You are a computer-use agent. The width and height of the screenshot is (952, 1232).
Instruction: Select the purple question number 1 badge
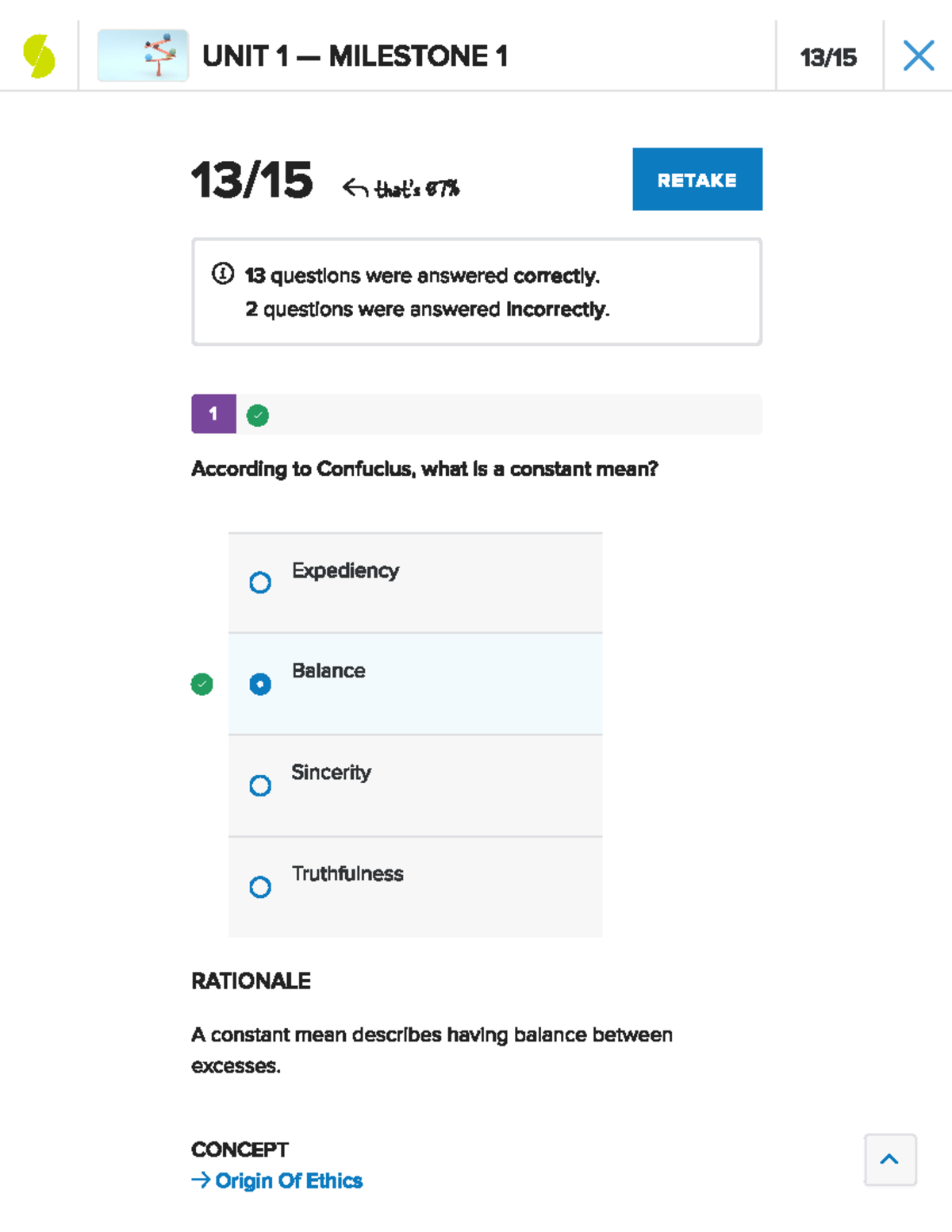(213, 413)
